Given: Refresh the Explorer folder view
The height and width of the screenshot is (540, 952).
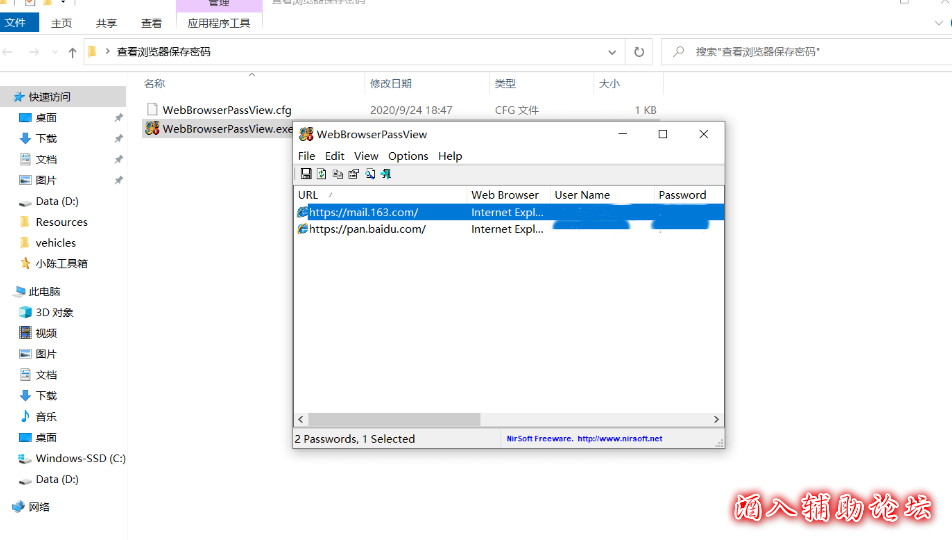Looking at the screenshot, I should (639, 52).
